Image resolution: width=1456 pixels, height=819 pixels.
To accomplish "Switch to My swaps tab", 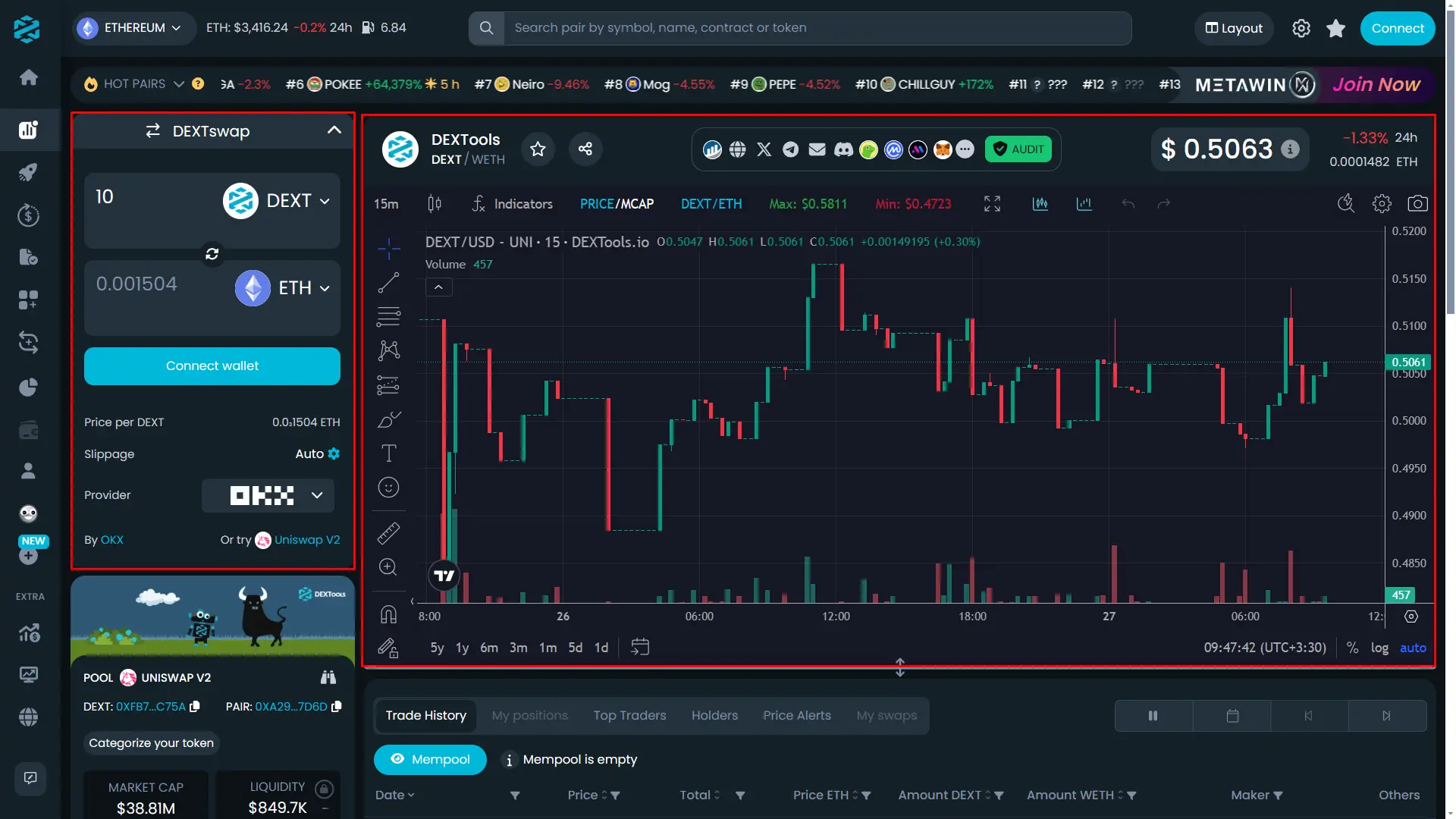I will click(886, 716).
